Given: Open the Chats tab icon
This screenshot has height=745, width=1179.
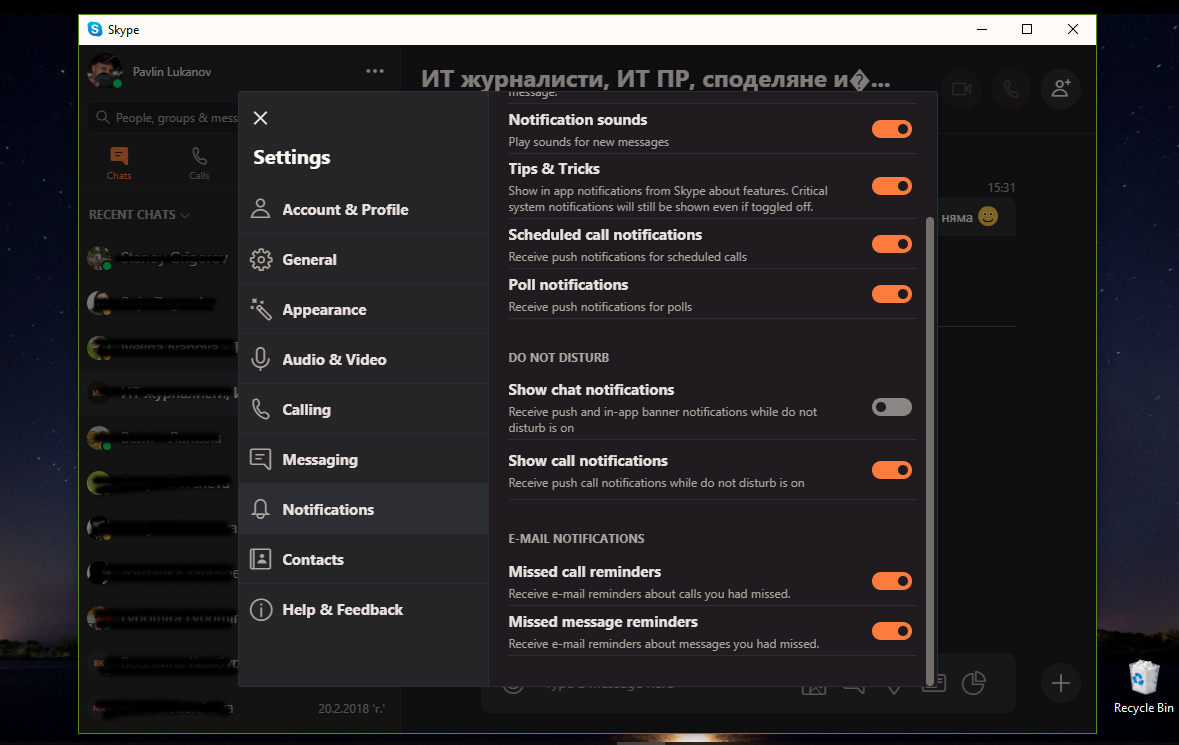Looking at the screenshot, I should pos(119,162).
